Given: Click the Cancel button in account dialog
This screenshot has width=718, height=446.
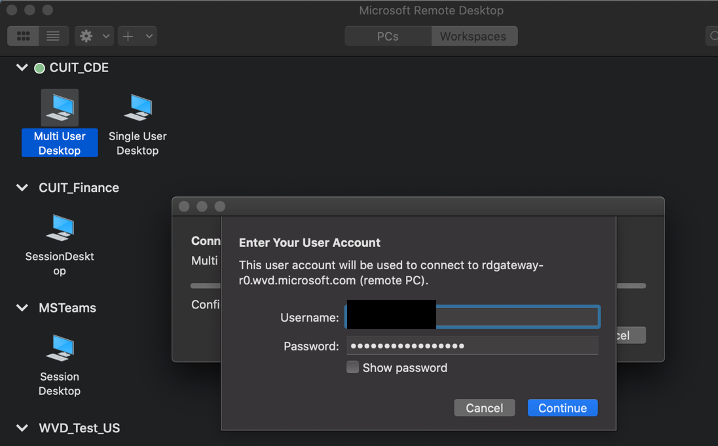Looking at the screenshot, I should [x=484, y=408].
